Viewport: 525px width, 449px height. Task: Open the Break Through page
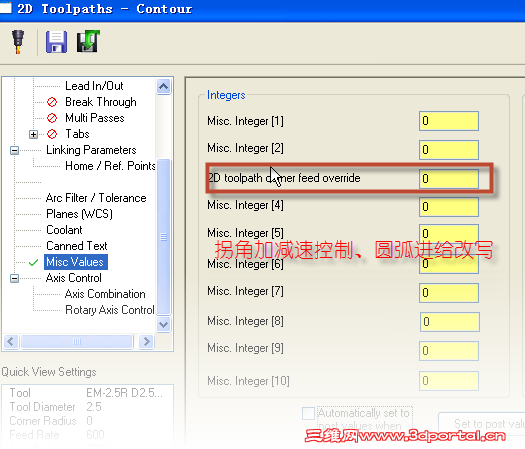[101, 102]
